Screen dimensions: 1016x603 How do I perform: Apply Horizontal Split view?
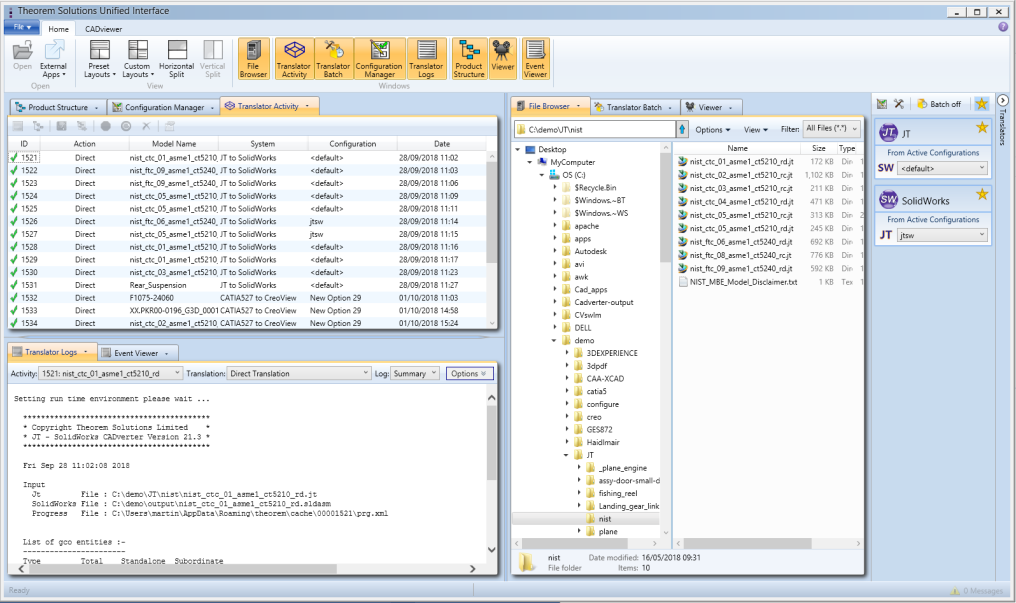[176, 58]
